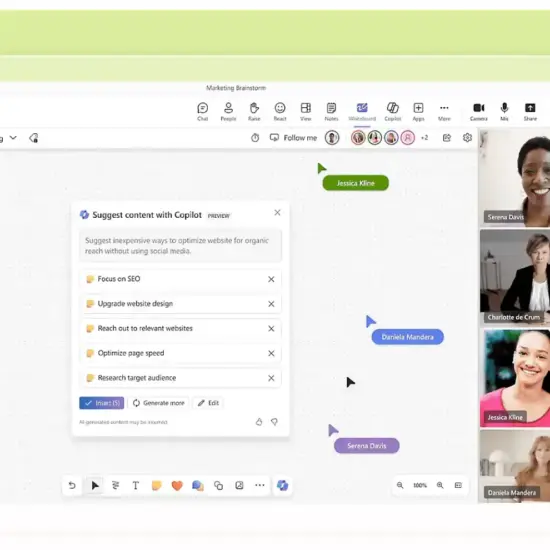Viewport: 550px width, 550px height.
Task: Select the pointer/select tool
Action: click(x=95, y=485)
